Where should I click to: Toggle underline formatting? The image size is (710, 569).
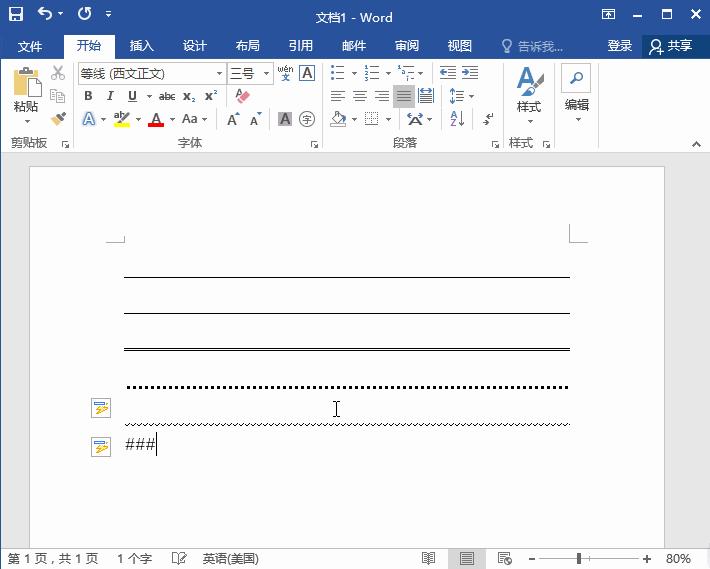132,96
